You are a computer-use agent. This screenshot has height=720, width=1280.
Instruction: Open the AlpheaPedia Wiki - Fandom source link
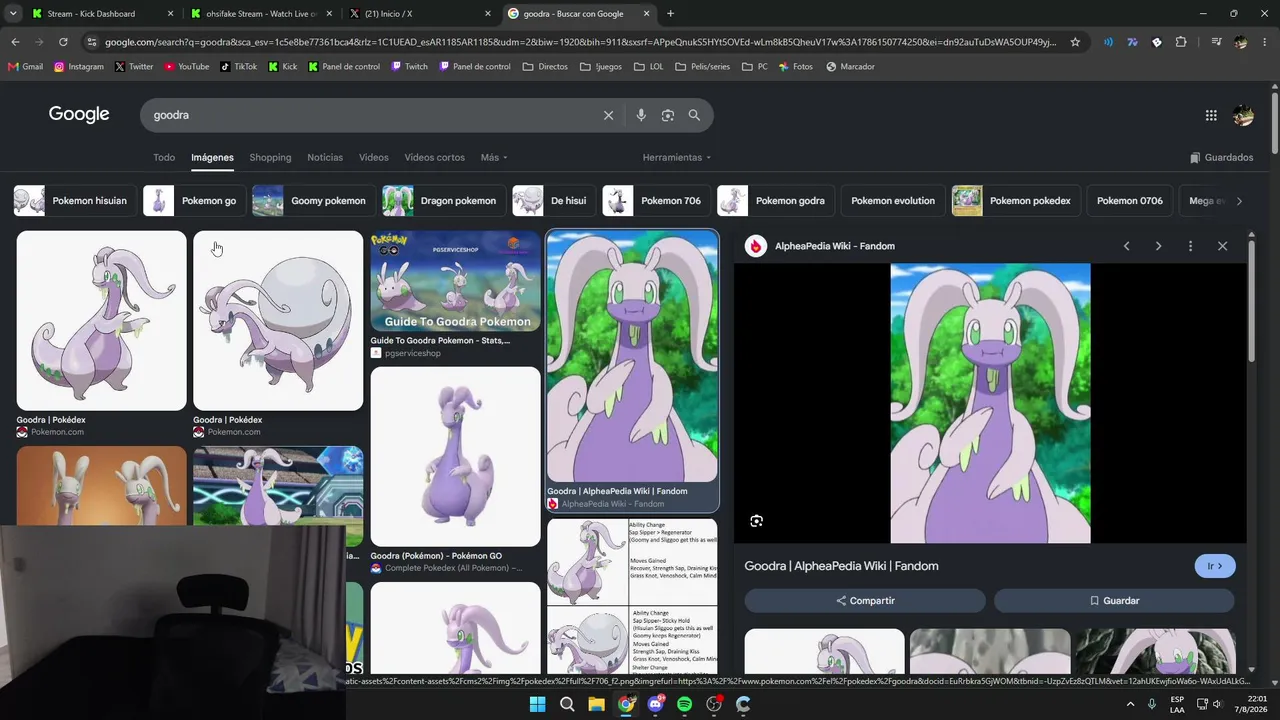[835, 246]
